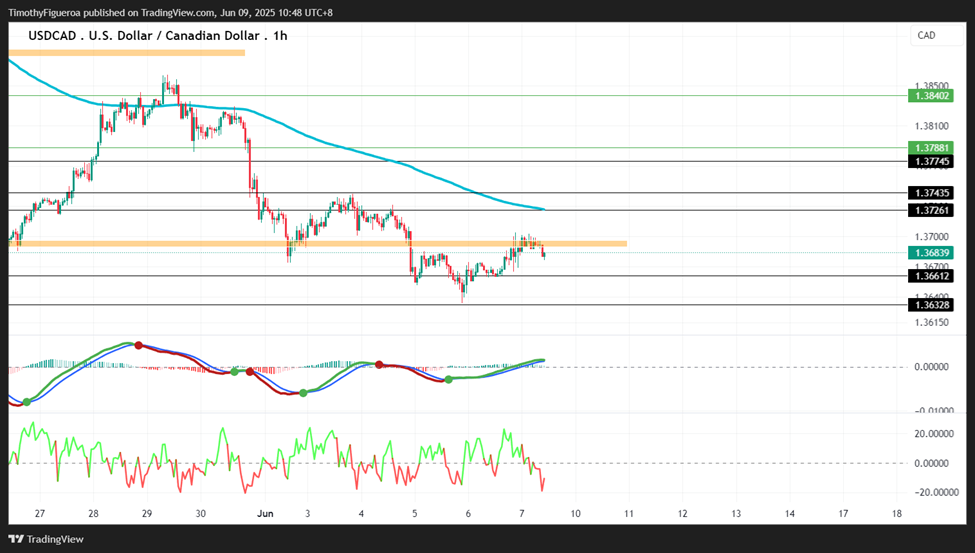
Task: Click date 10 on the time axis
Action: (575, 513)
